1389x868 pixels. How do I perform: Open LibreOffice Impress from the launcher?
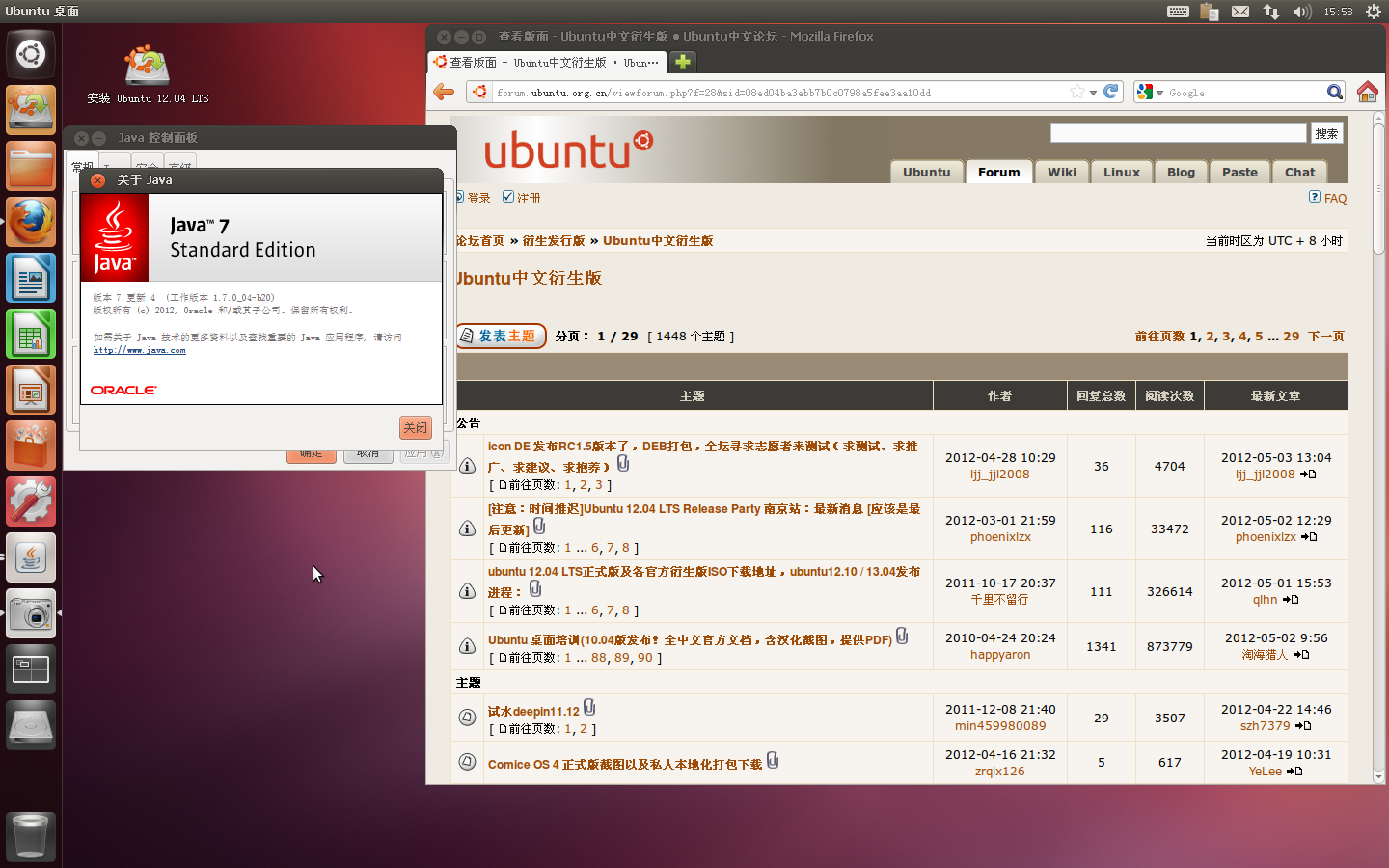(31, 390)
